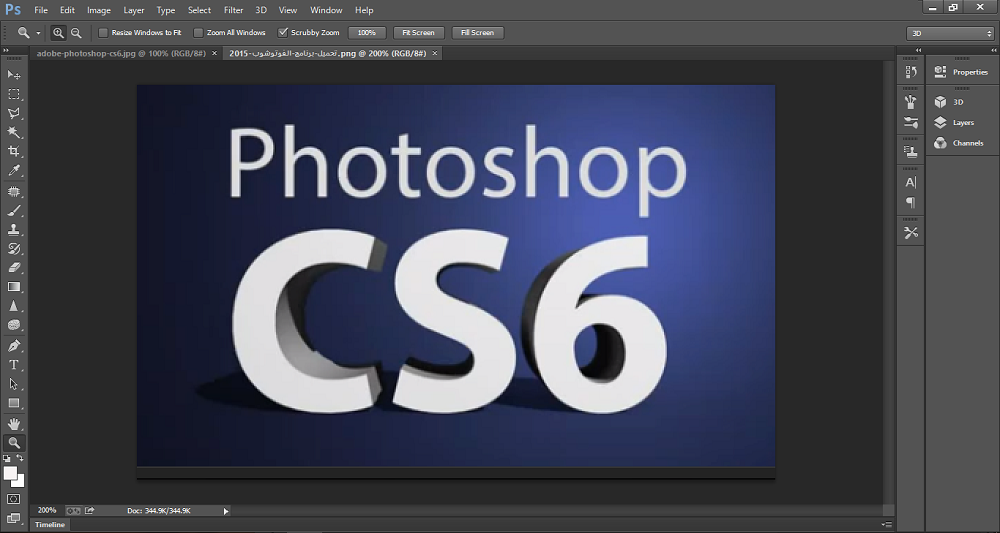The height and width of the screenshot is (533, 1000).
Task: Open the Properties panel
Action: 962,72
